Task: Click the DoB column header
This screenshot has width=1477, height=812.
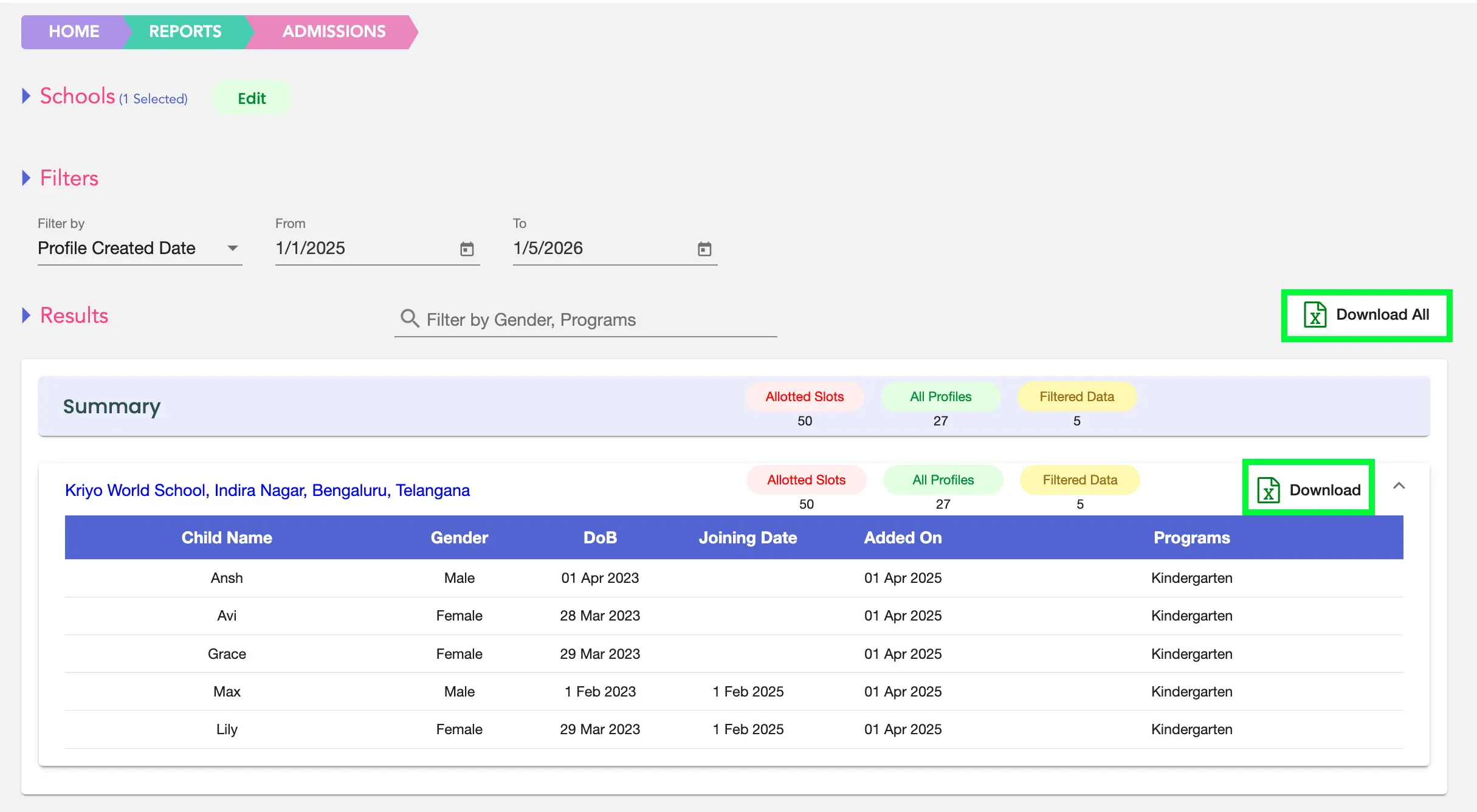Action: click(601, 538)
